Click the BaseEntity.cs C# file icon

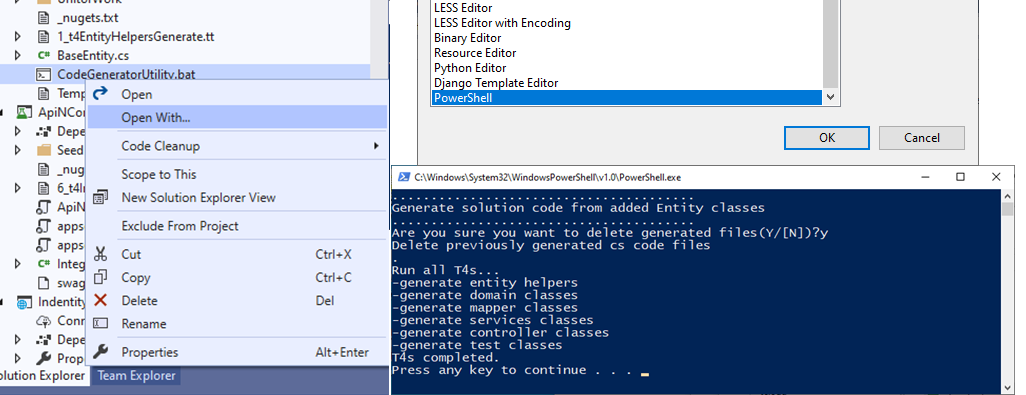point(44,56)
